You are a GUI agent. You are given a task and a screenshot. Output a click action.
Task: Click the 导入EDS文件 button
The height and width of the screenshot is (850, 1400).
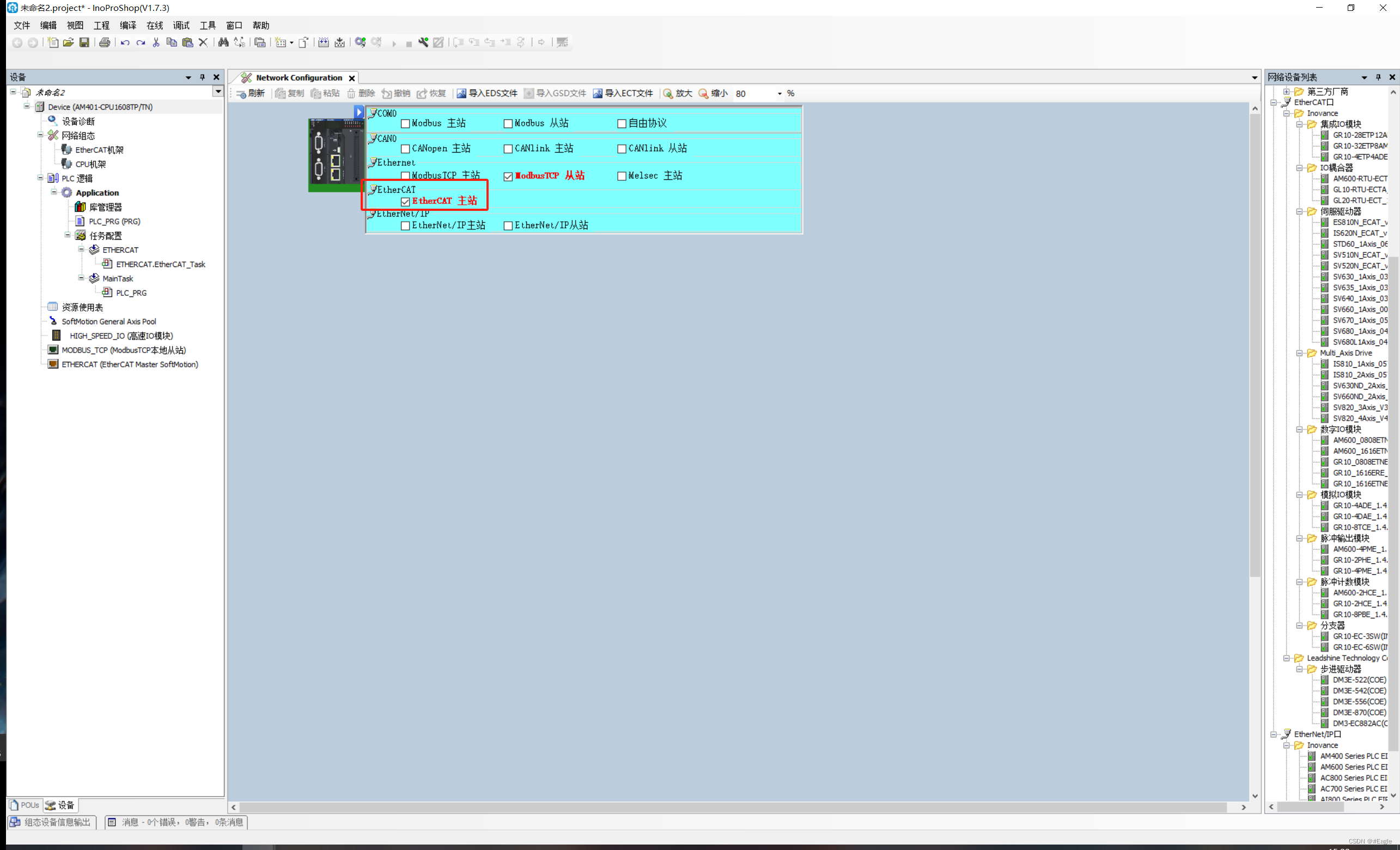(487, 94)
